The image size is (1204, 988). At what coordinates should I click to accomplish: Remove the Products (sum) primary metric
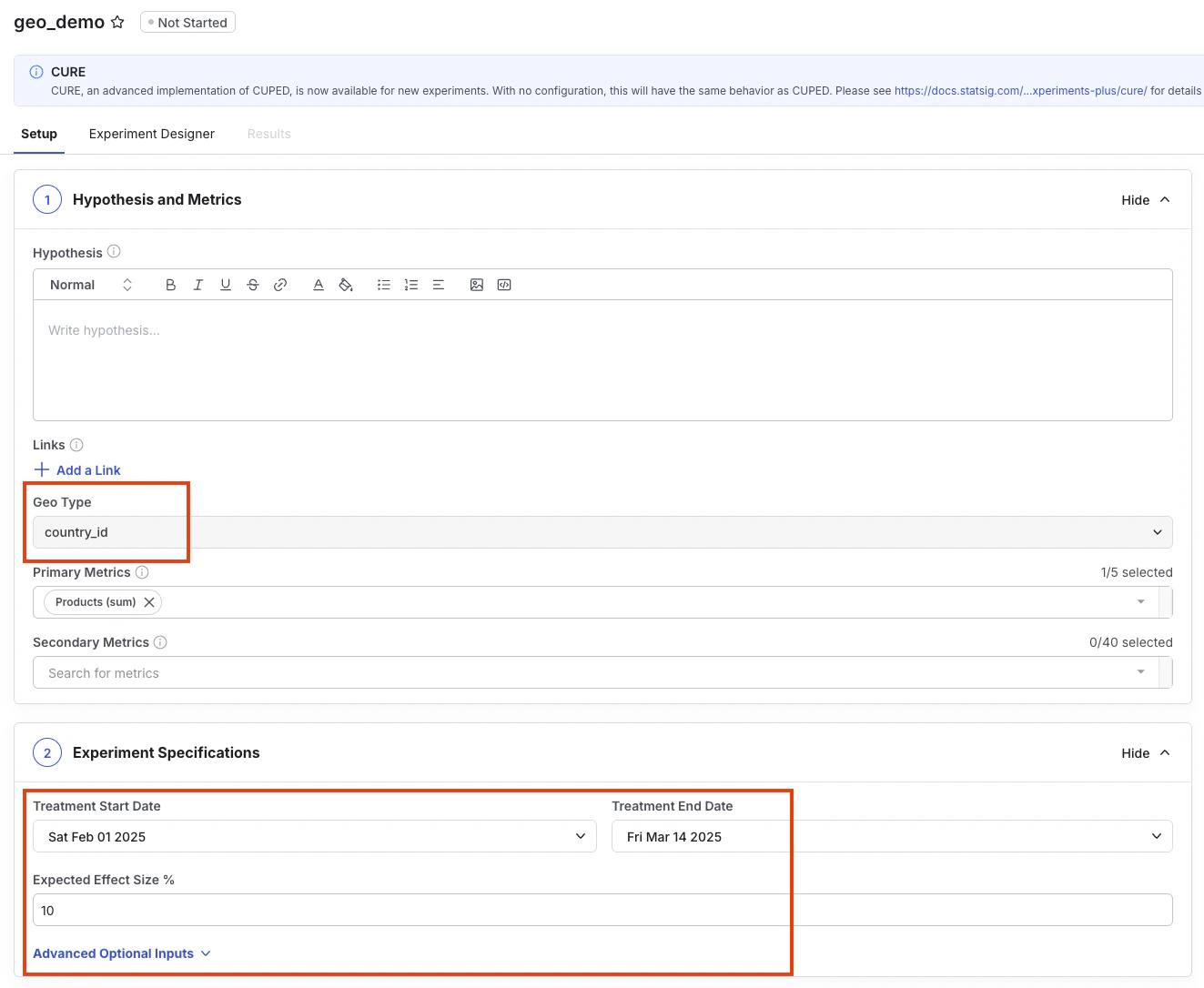pos(149,601)
